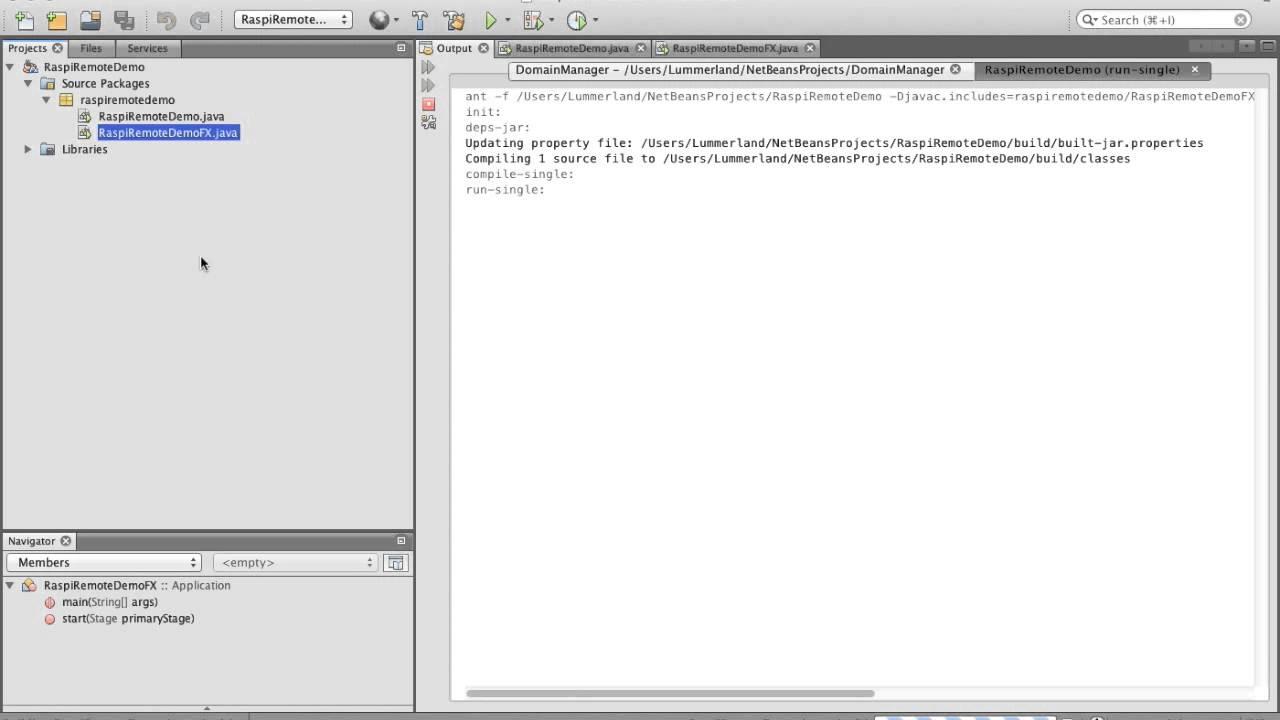Click the Open Project toolbar icon
Image resolution: width=1280 pixels, height=720 pixels.
[x=90, y=20]
